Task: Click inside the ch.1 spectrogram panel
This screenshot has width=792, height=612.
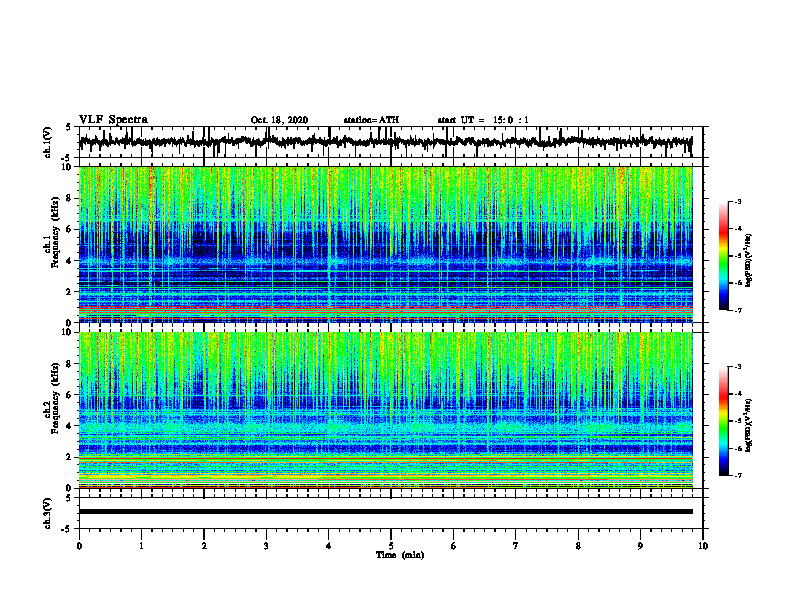Action: (x=385, y=244)
